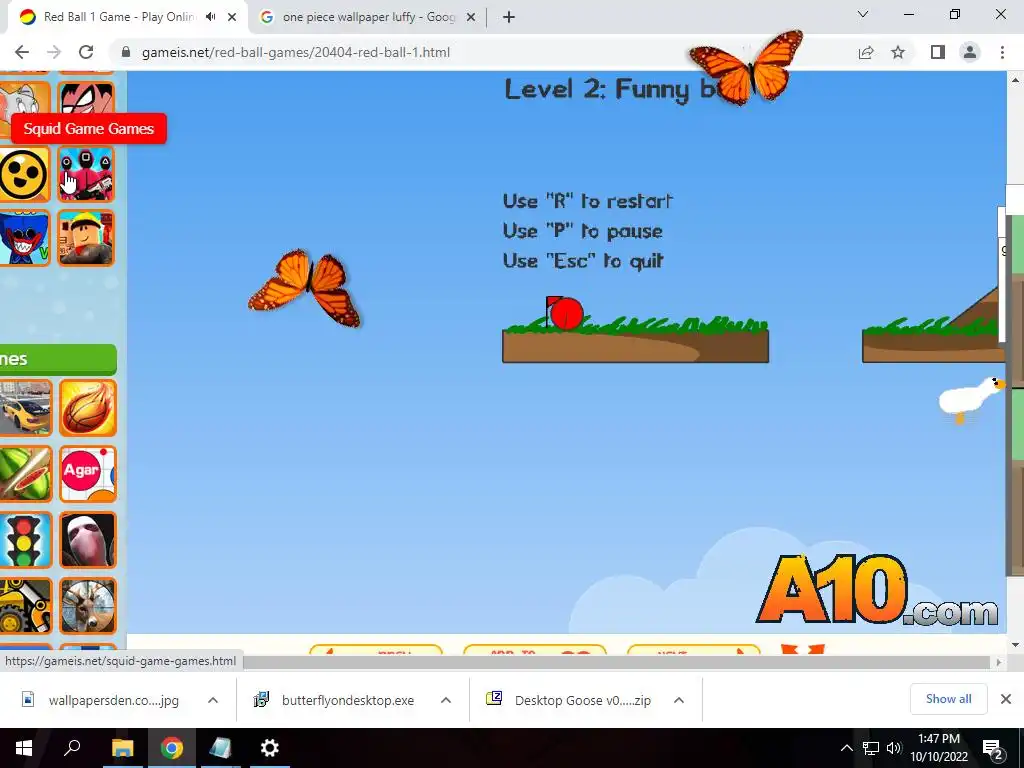
Task: Open Windows taskbar search
Action: click(72, 748)
